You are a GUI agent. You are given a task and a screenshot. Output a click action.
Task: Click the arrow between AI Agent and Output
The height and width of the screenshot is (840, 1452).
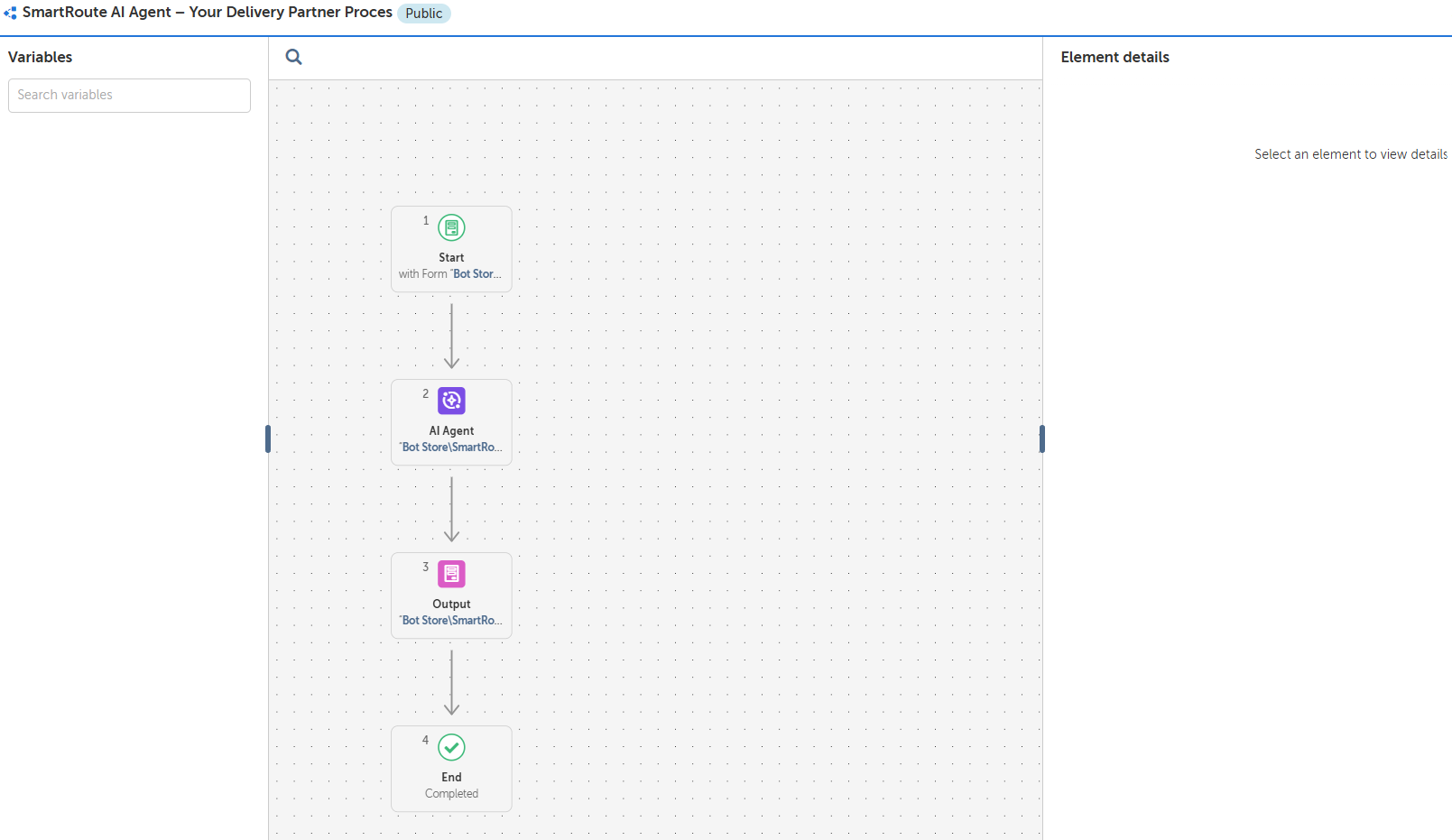coord(451,509)
